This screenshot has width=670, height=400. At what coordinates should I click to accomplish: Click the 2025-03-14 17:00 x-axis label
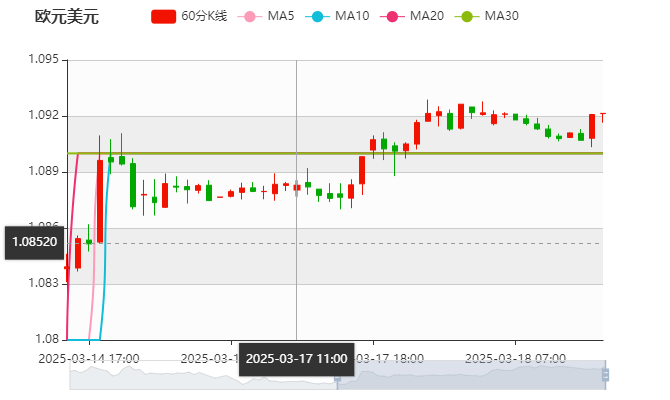coord(89,357)
